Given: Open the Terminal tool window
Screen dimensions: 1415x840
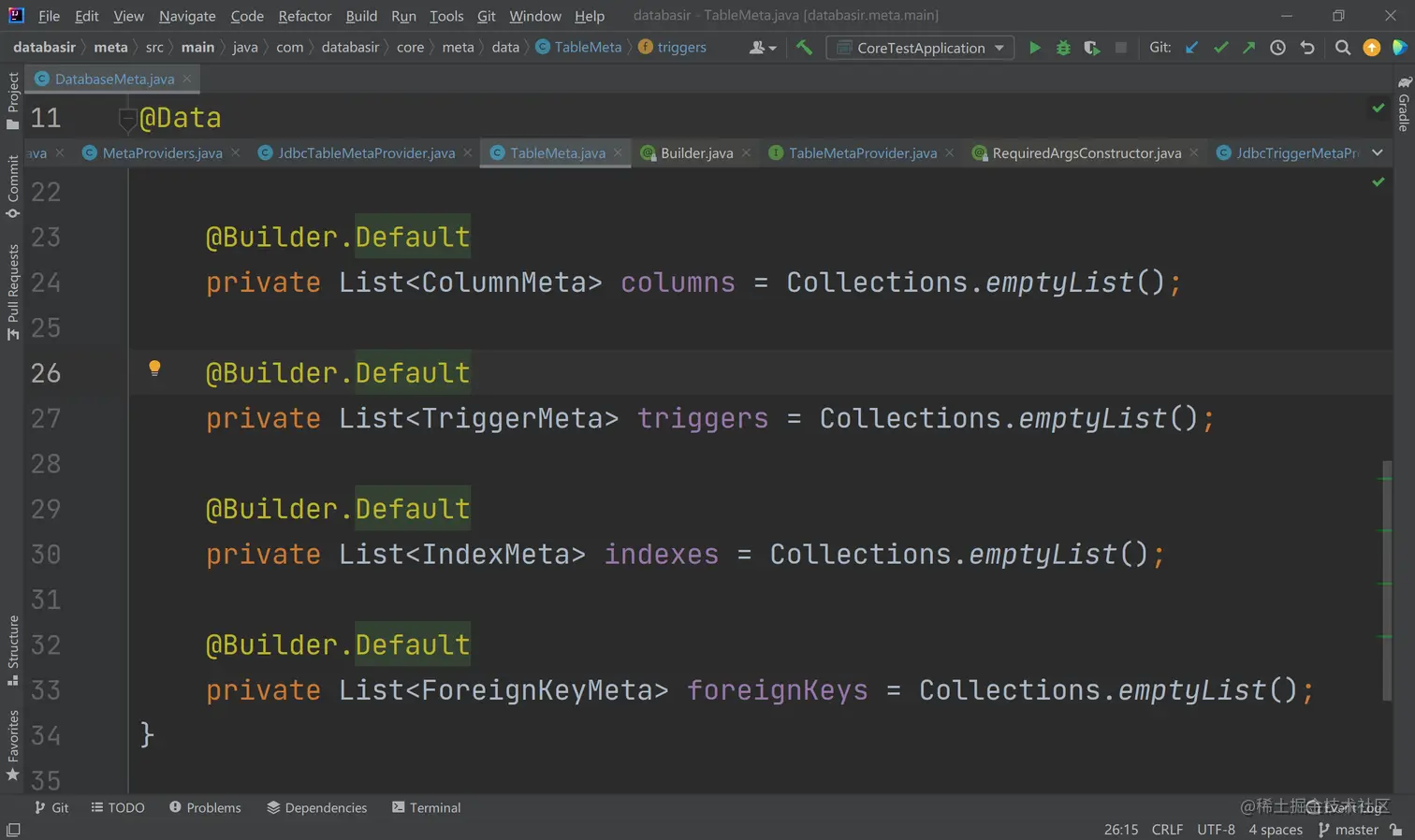Looking at the screenshot, I should [x=427, y=807].
